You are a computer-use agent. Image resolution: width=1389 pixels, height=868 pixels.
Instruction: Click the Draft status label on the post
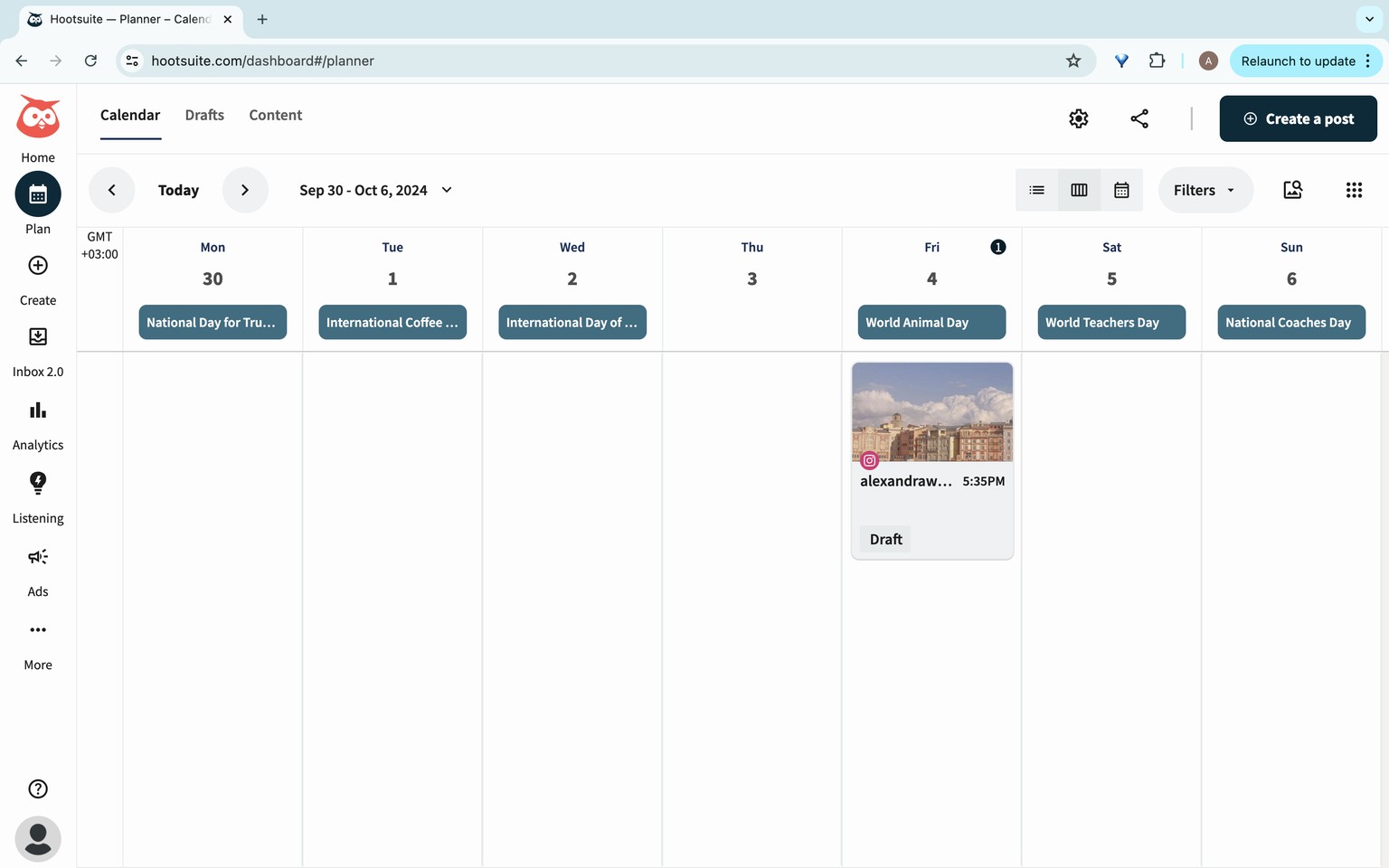[x=885, y=539]
